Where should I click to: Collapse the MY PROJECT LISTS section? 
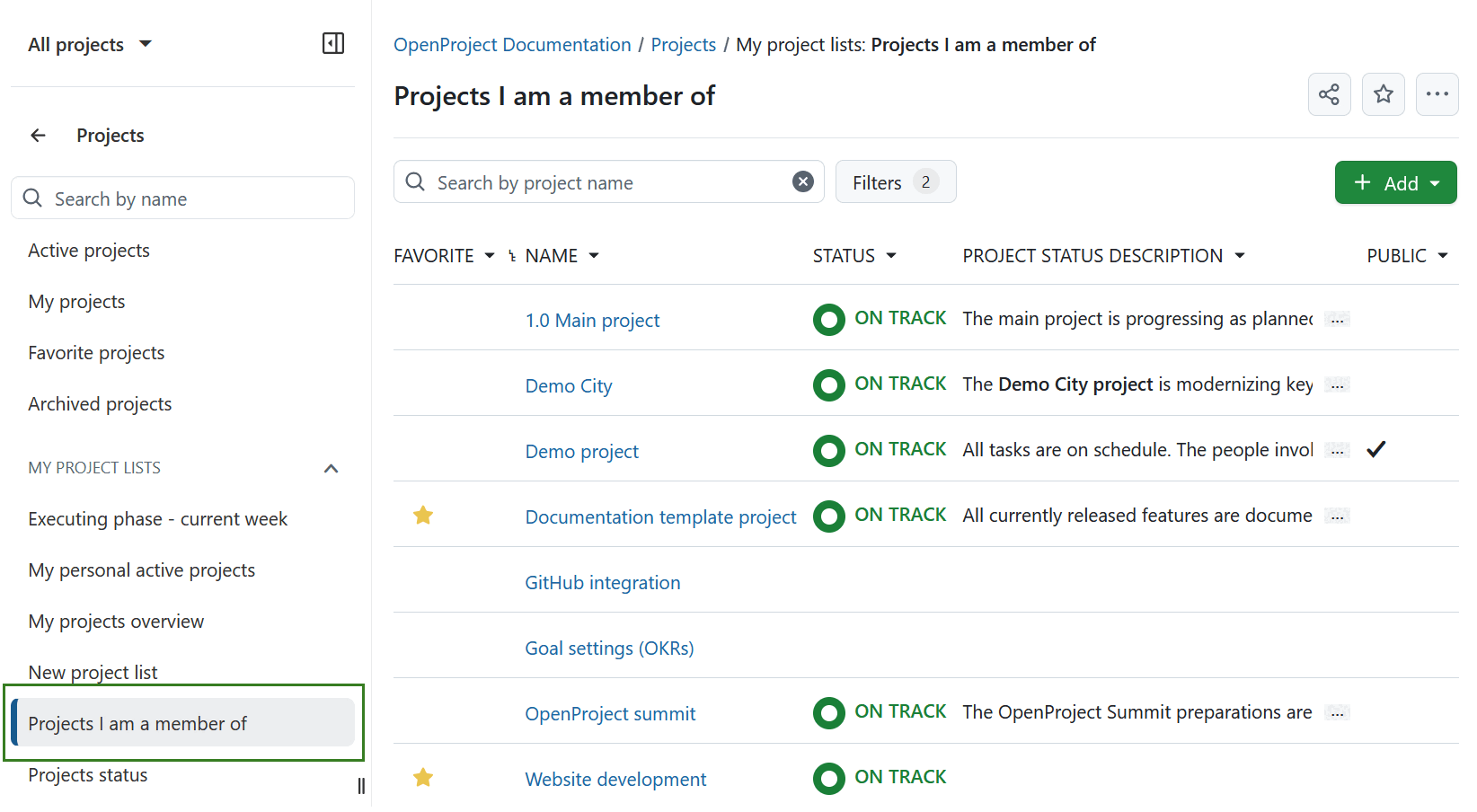[x=331, y=467]
